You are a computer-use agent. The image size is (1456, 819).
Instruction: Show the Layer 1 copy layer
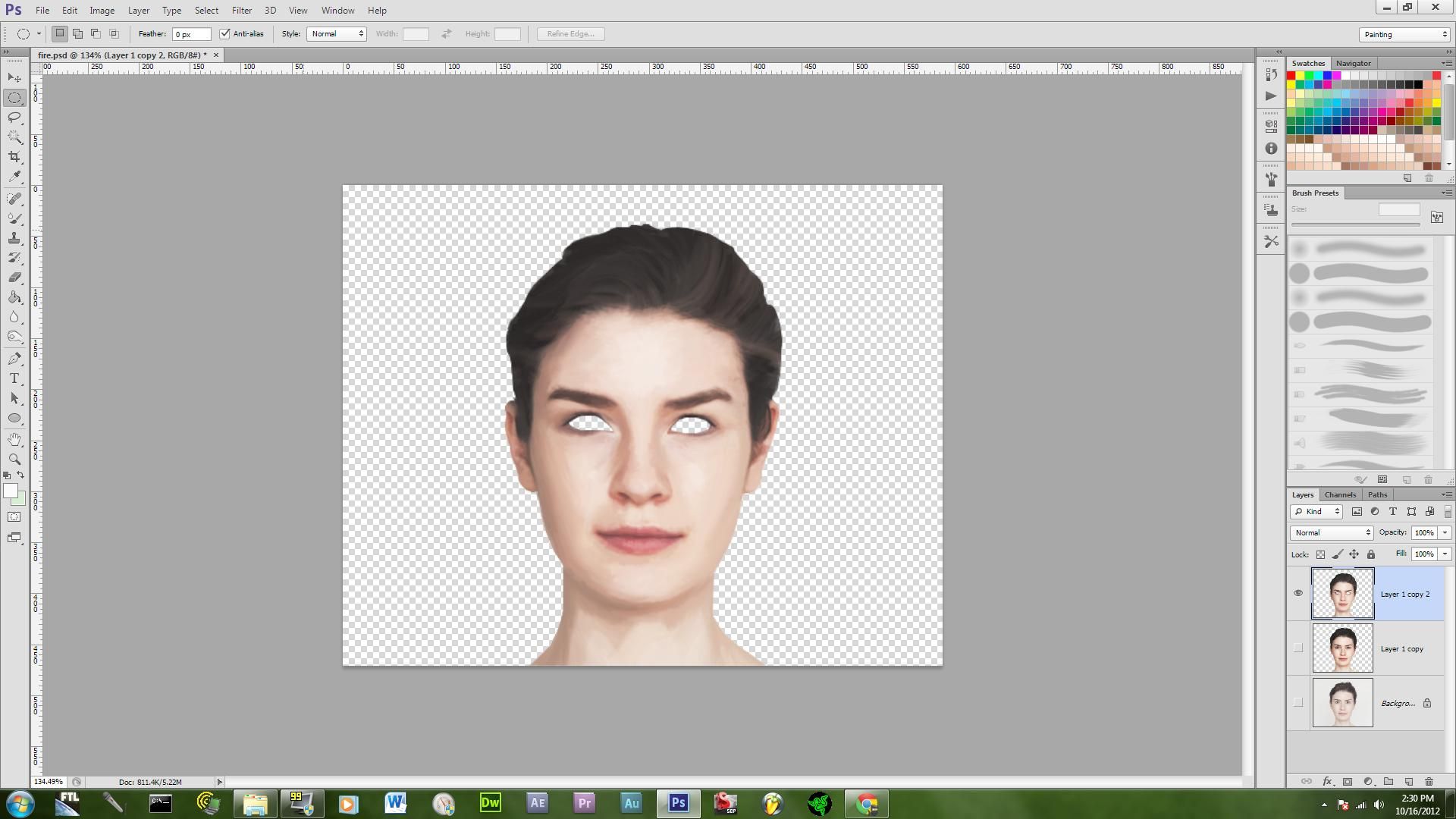tap(1298, 648)
